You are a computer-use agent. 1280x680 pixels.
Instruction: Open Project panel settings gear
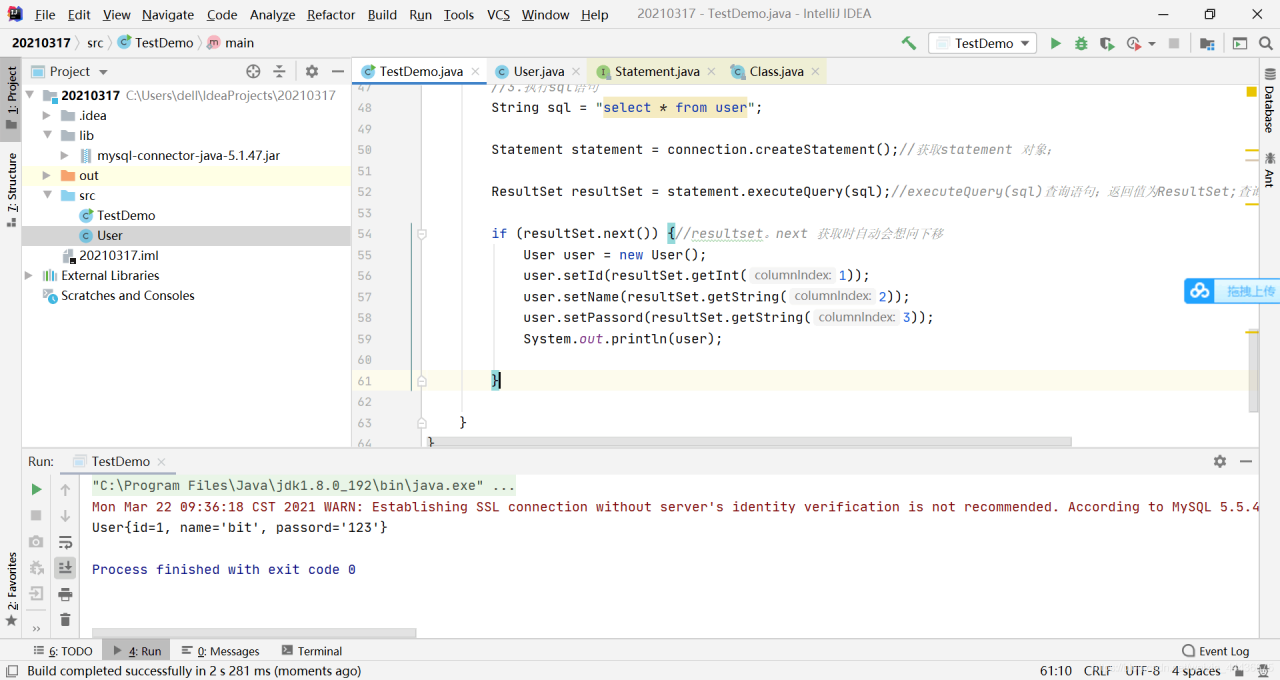(311, 71)
